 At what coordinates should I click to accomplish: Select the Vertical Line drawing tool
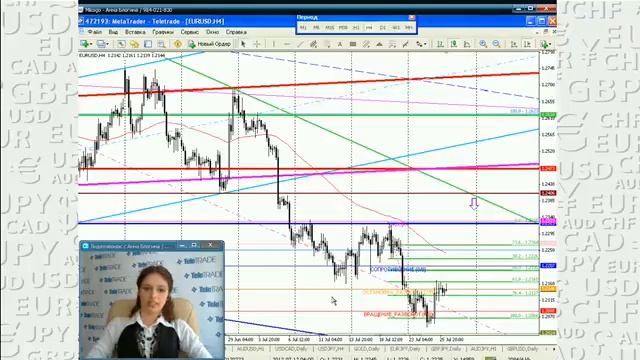273,44
